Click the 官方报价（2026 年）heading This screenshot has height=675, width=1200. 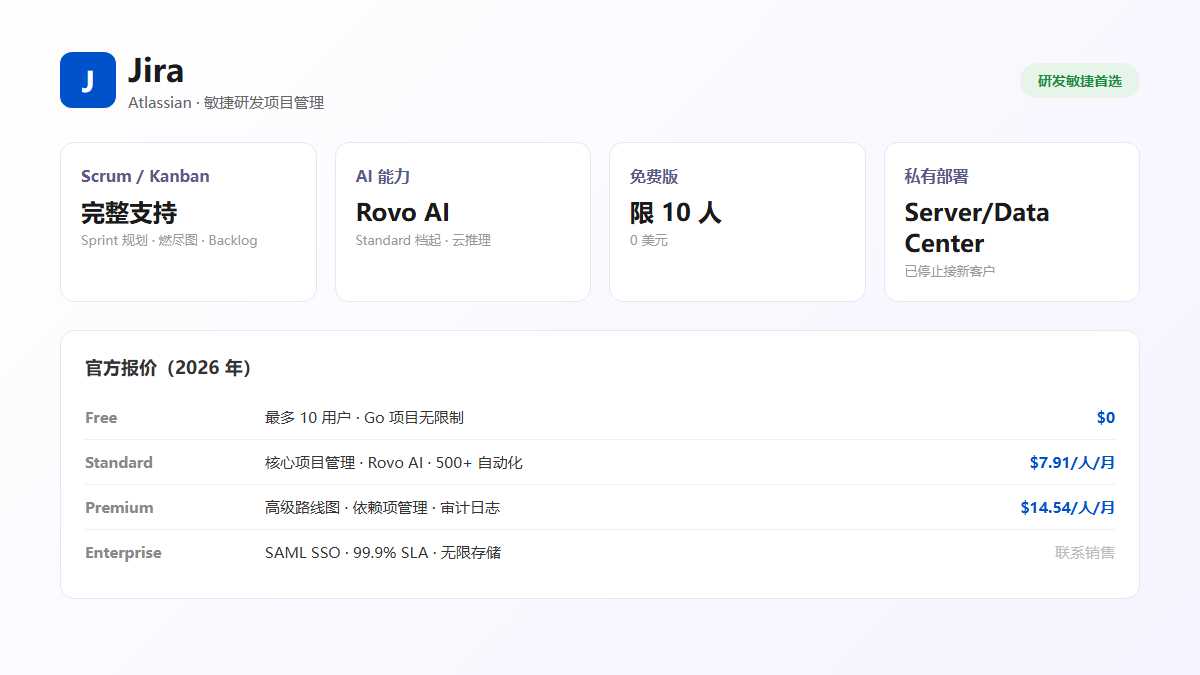[168, 368]
